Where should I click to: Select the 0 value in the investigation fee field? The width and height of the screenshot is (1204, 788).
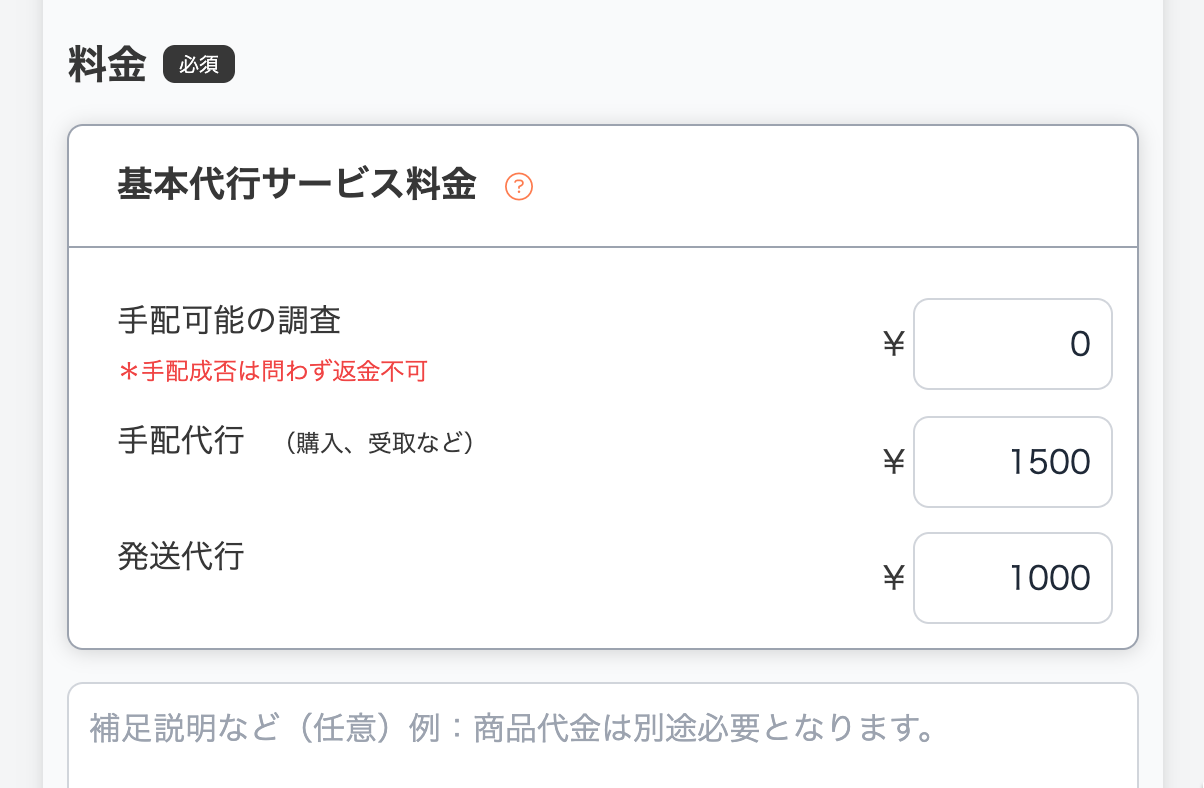click(1080, 344)
